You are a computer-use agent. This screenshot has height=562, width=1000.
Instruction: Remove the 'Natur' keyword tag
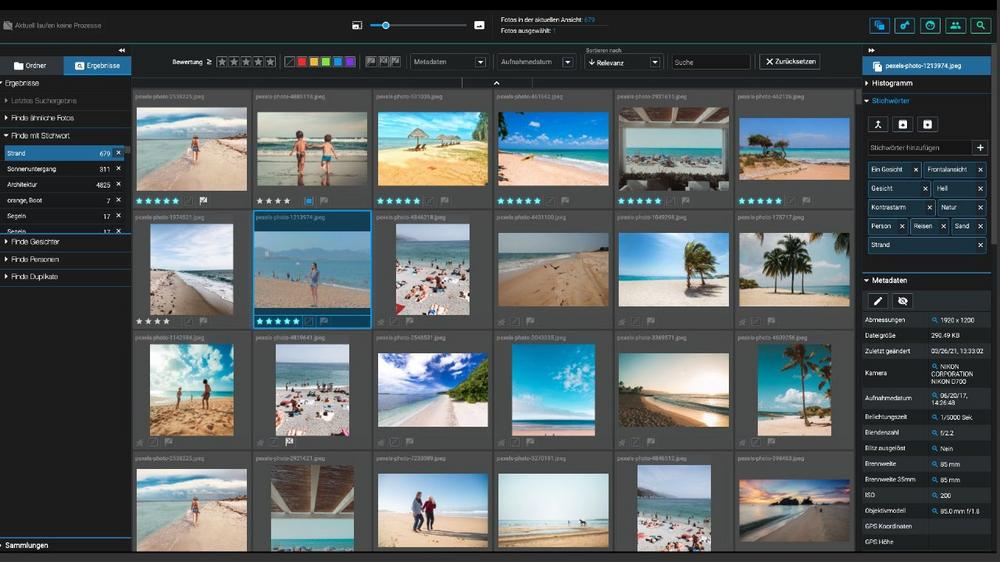point(980,207)
